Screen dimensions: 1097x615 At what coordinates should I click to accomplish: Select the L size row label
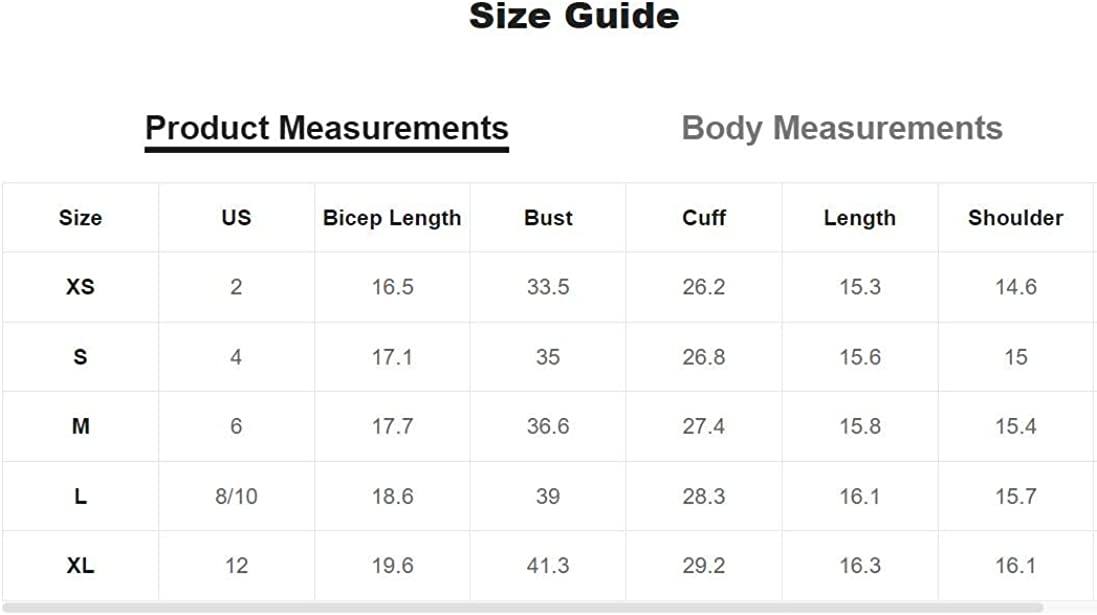[x=80, y=497]
